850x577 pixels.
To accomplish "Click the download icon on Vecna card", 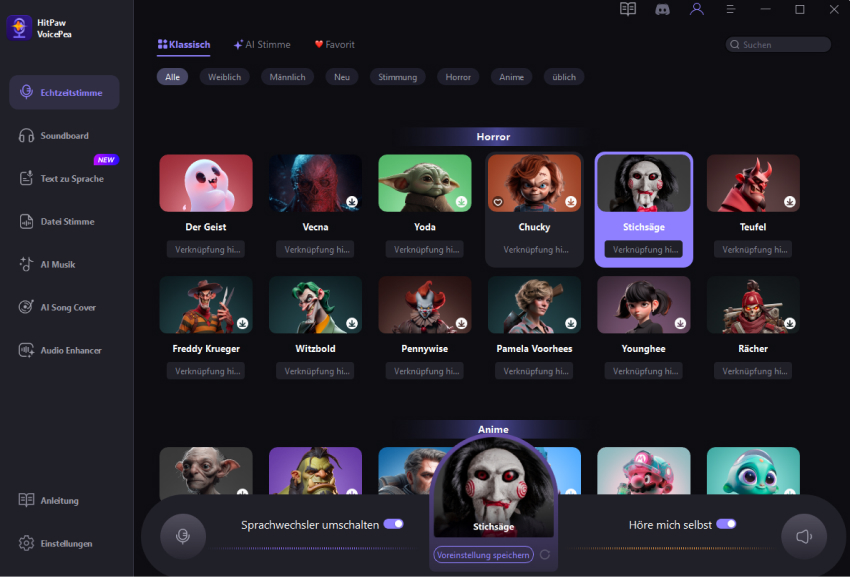I will (x=352, y=202).
